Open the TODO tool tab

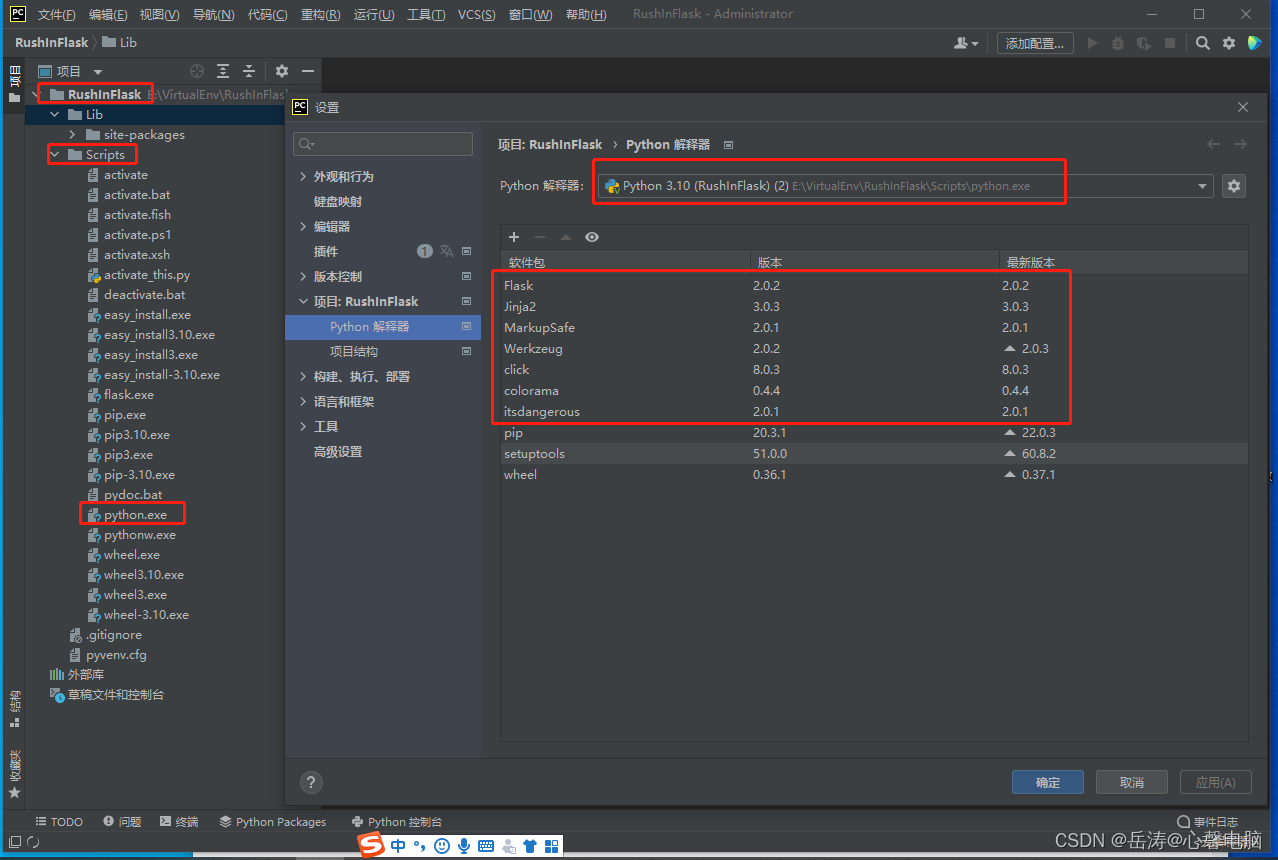point(58,822)
